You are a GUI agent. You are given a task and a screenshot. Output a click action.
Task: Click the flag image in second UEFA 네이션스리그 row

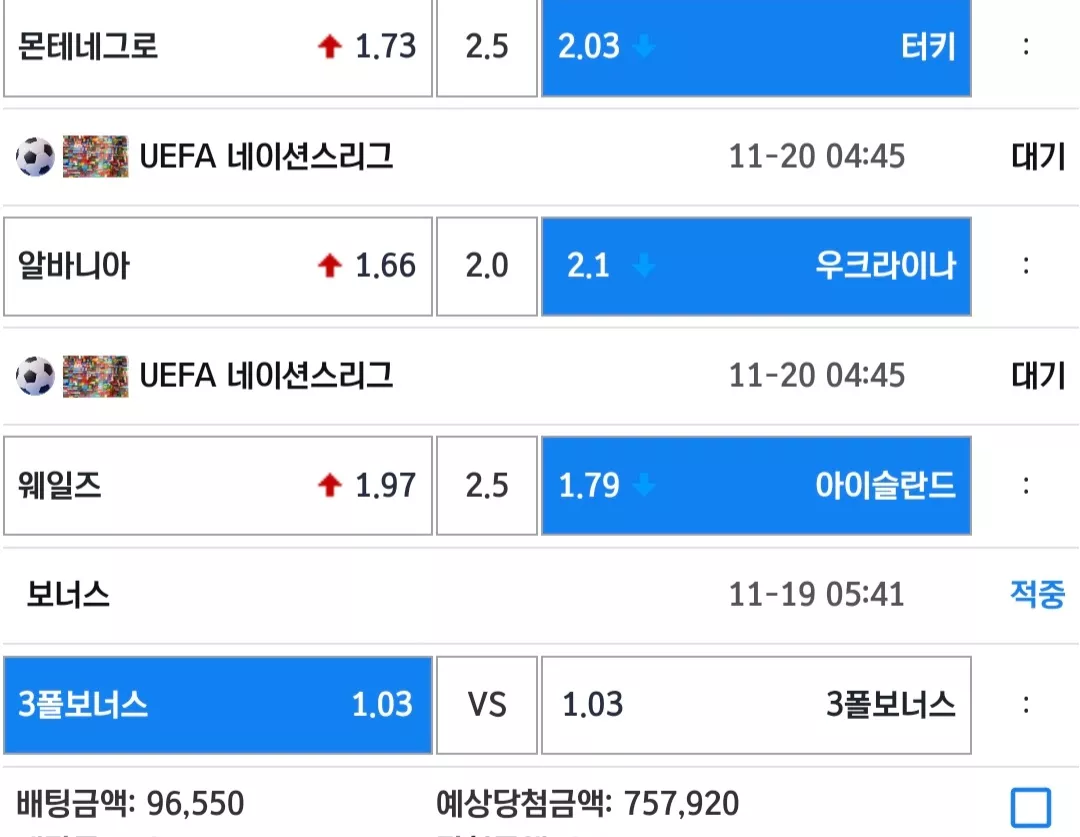pyautogui.click(x=95, y=375)
